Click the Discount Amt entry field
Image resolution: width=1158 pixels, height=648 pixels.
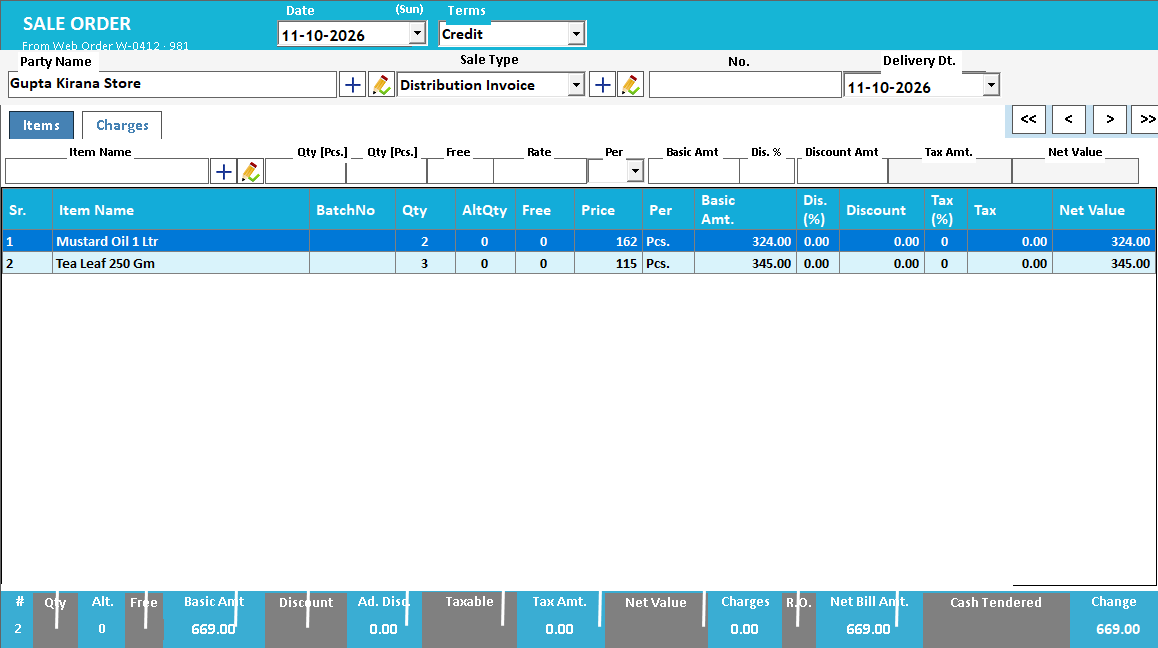(843, 172)
